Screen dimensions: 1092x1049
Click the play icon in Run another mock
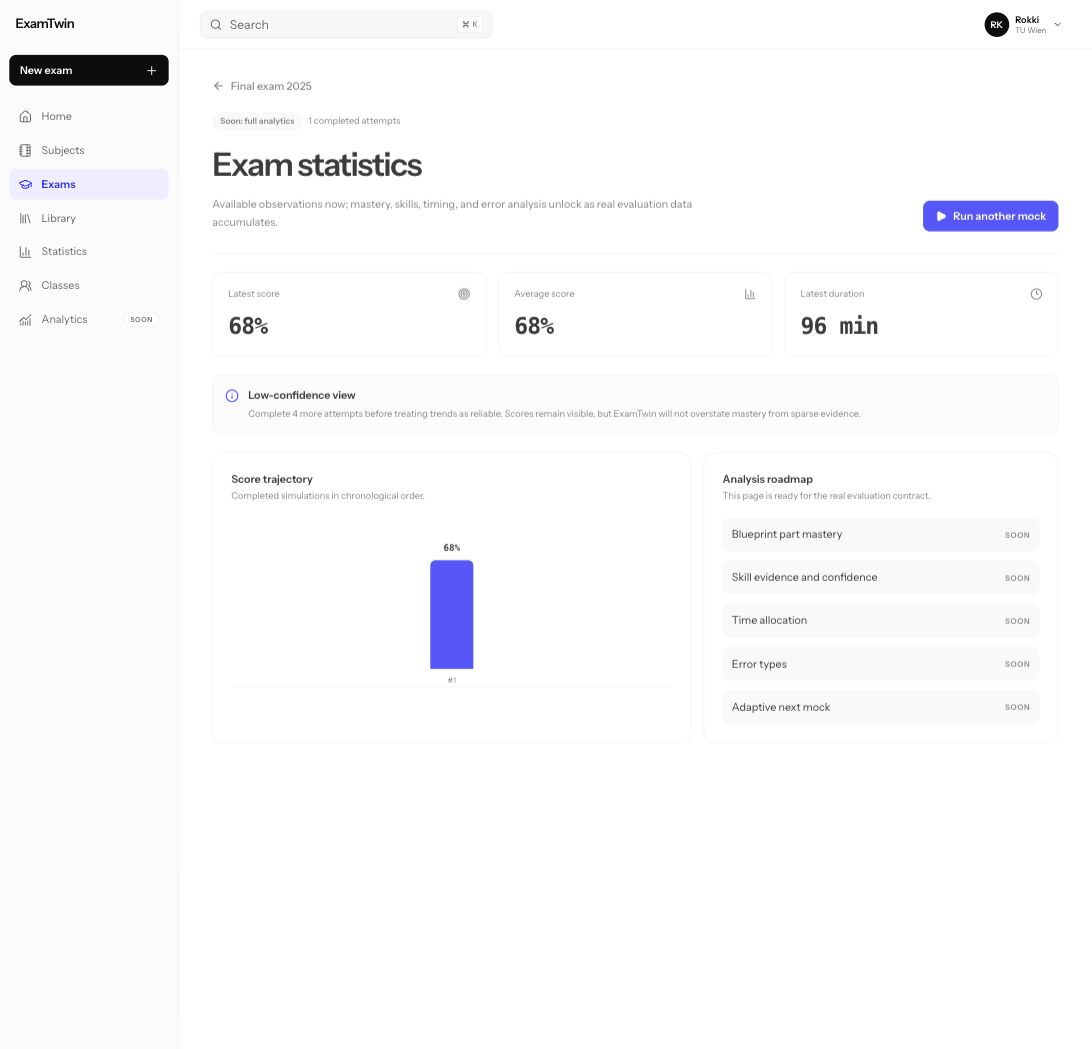pos(941,216)
